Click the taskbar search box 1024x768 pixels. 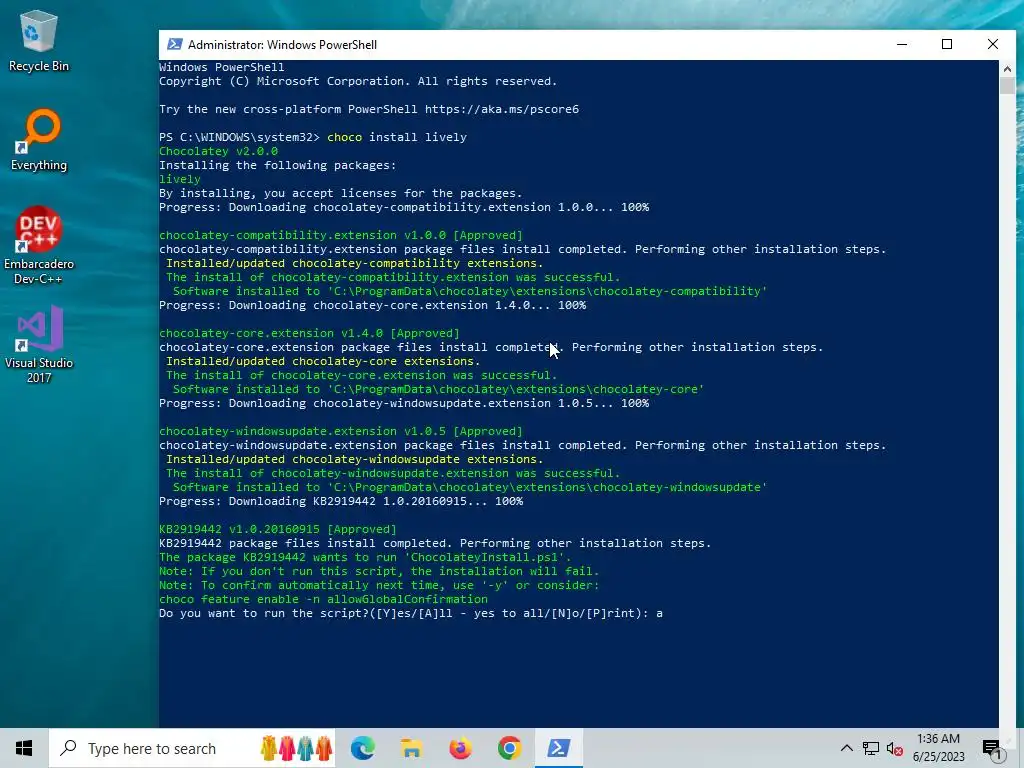click(x=192, y=748)
